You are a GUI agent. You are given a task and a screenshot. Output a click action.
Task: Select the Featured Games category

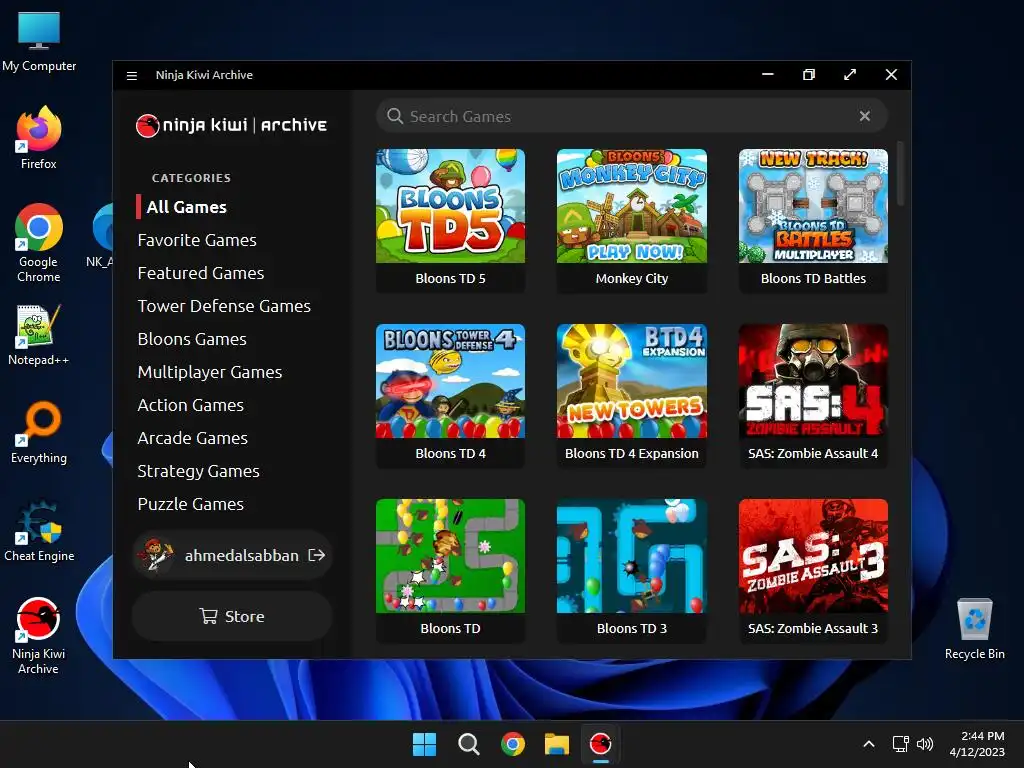tap(201, 273)
